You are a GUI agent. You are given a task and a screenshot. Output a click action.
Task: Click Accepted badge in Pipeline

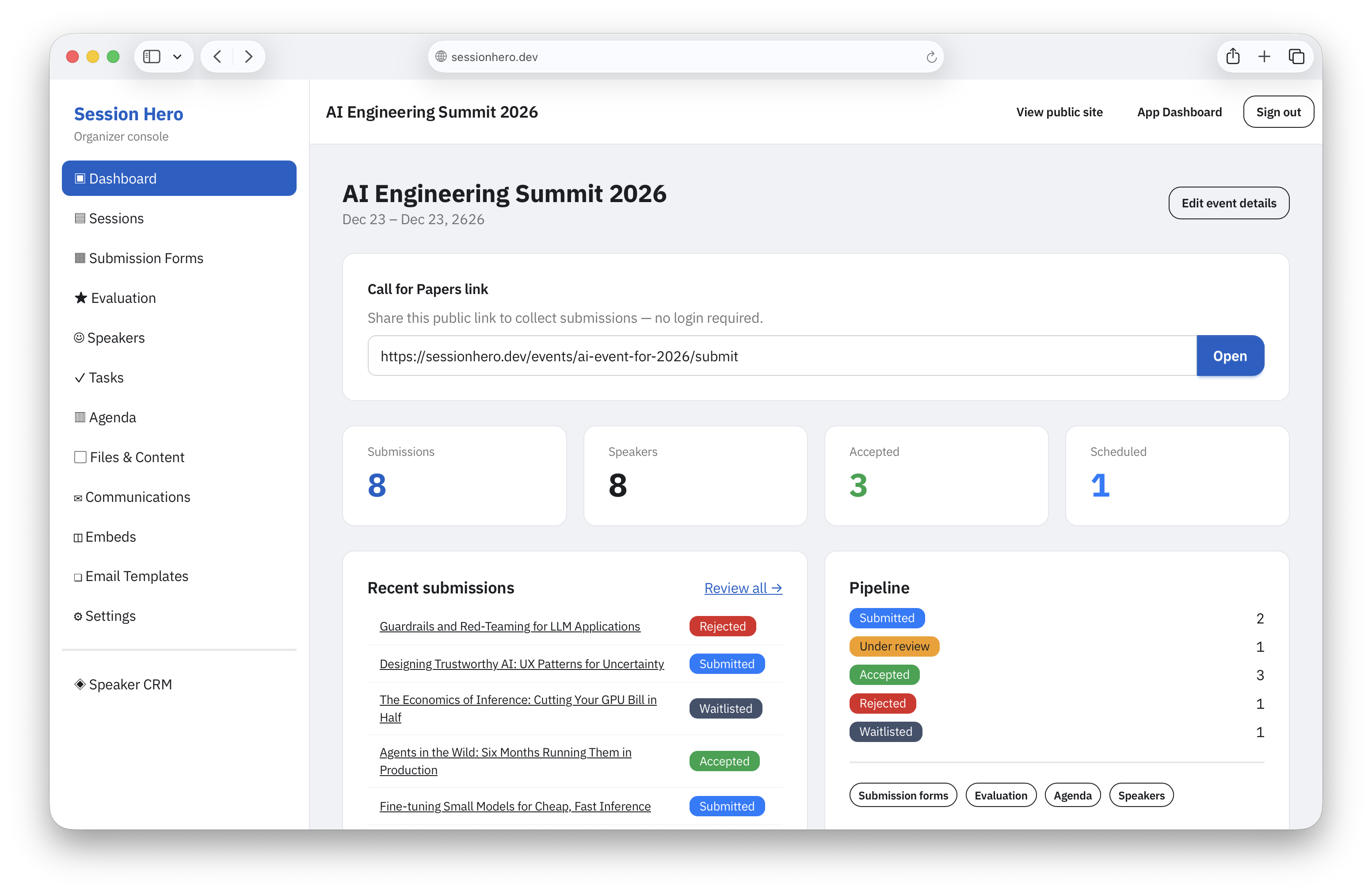[884, 674]
